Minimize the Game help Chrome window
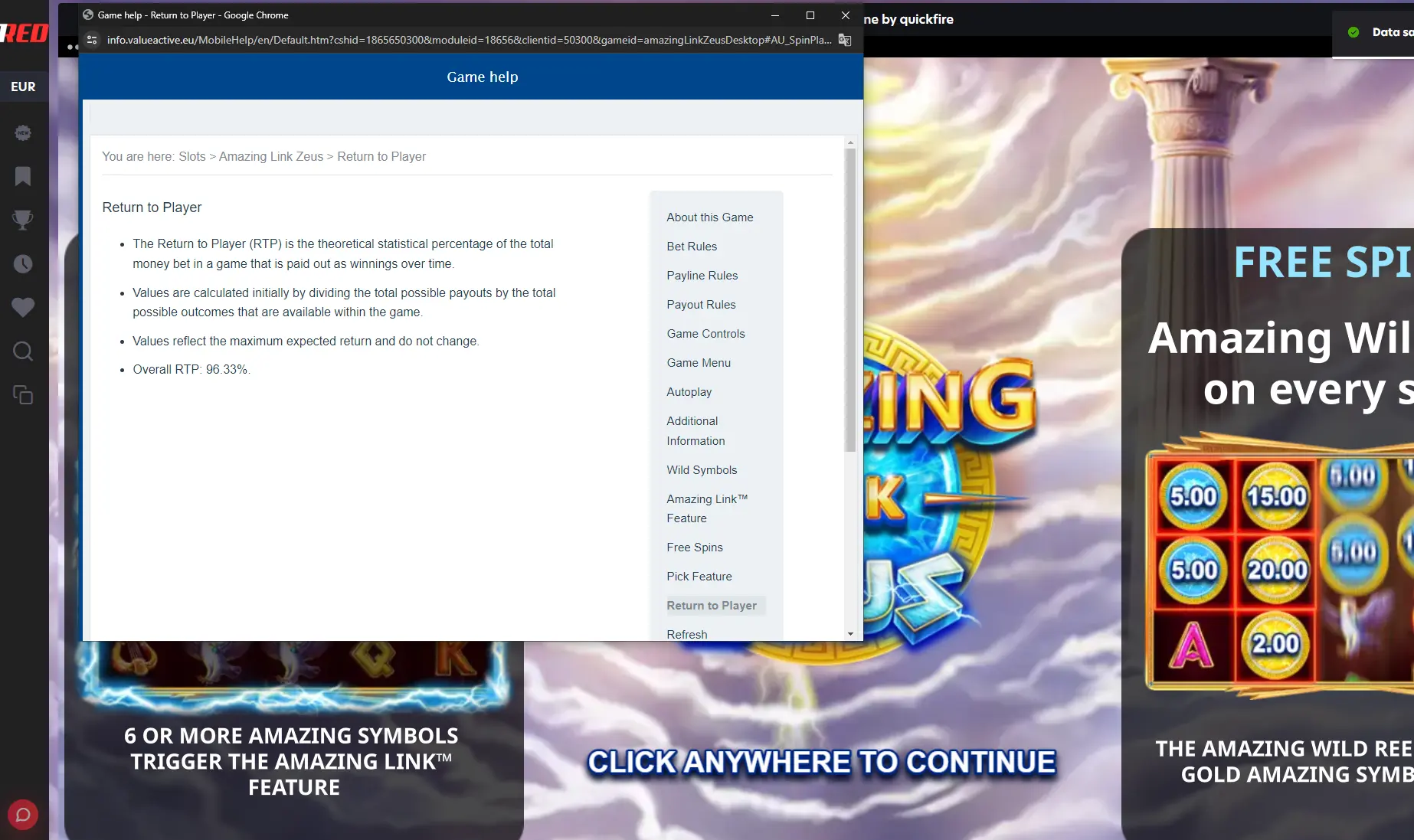Image resolution: width=1414 pixels, height=840 pixels. pos(775,15)
